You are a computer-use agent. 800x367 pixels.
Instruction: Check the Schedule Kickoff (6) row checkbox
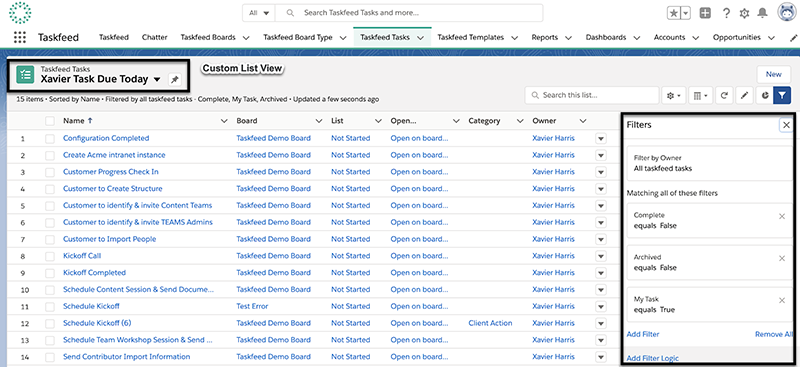[x=49, y=323]
